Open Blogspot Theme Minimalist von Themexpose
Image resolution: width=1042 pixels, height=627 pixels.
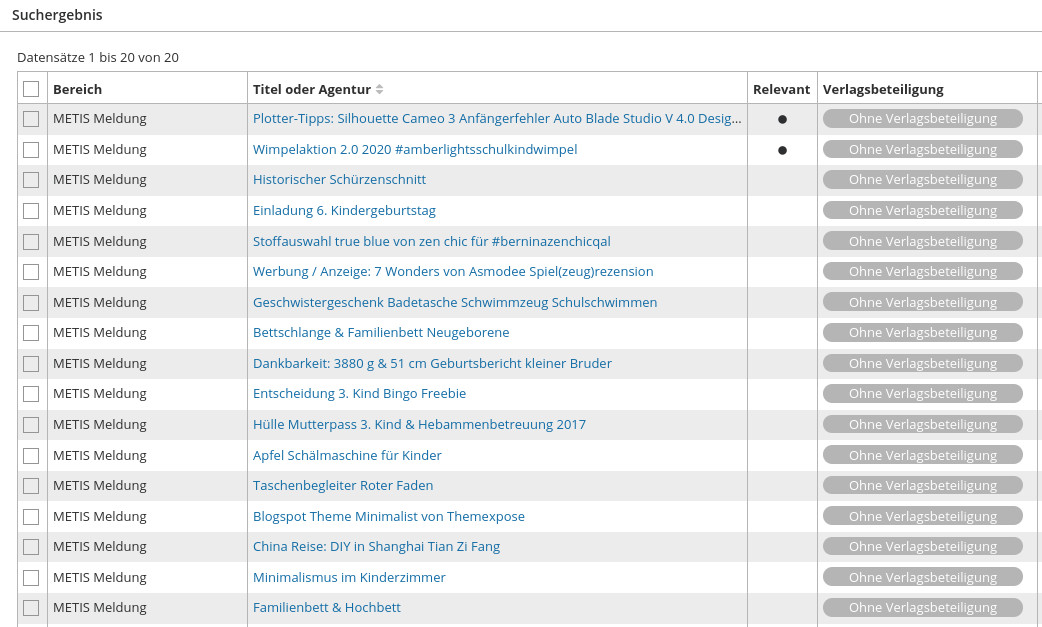point(389,516)
